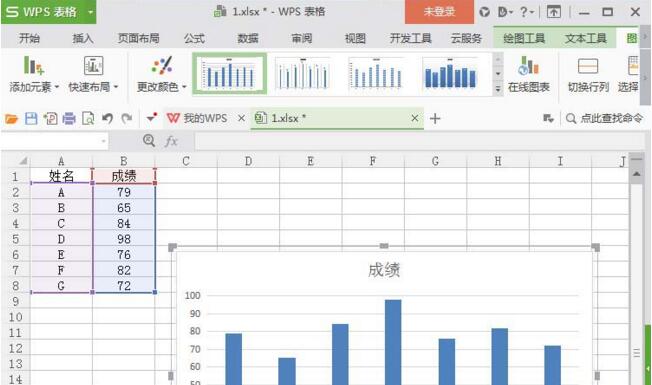Click the ribbon collapse icon in title bar
Viewport: 652px width, 385px height.
coord(553,12)
